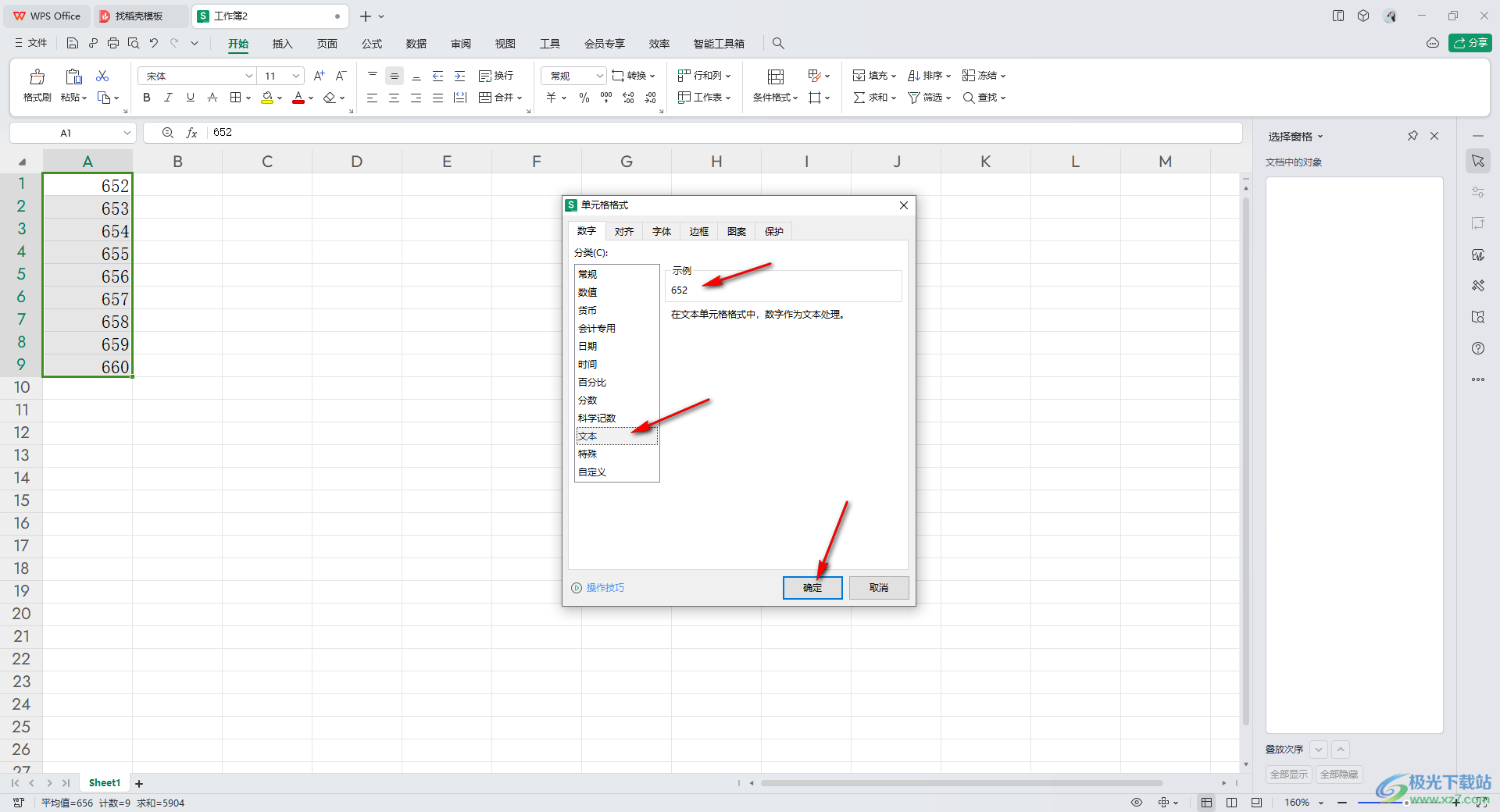The width and height of the screenshot is (1500, 812).
Task: Pin the selection pane
Action: point(1412,136)
